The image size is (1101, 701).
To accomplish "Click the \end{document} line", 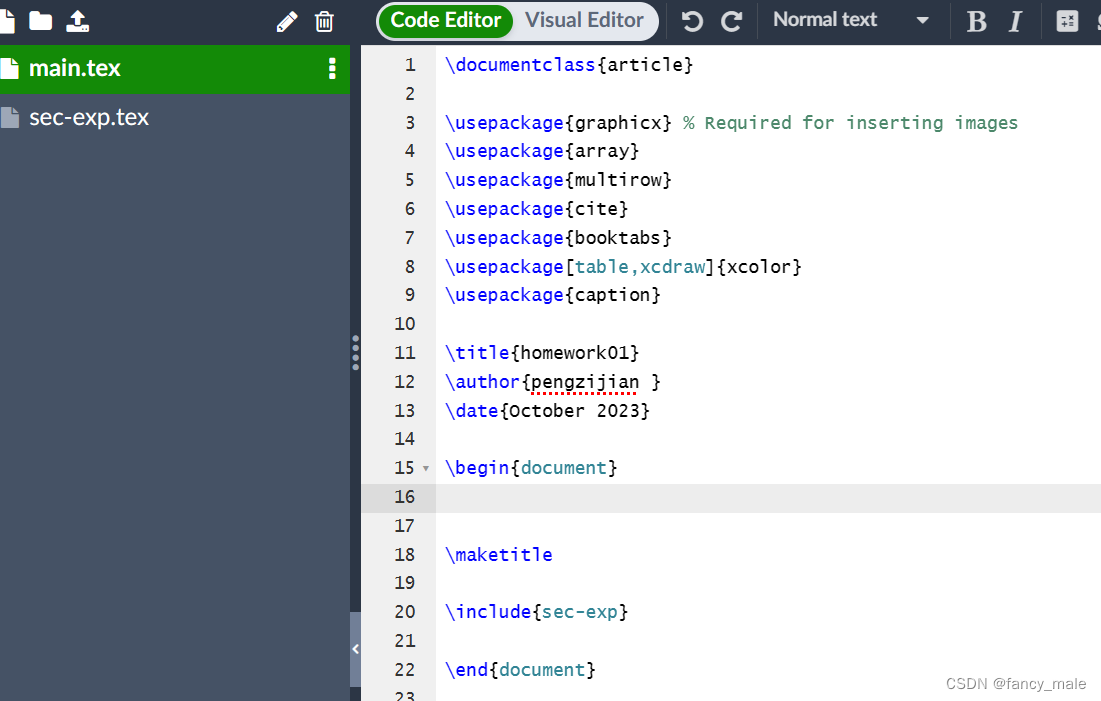I will pos(520,670).
